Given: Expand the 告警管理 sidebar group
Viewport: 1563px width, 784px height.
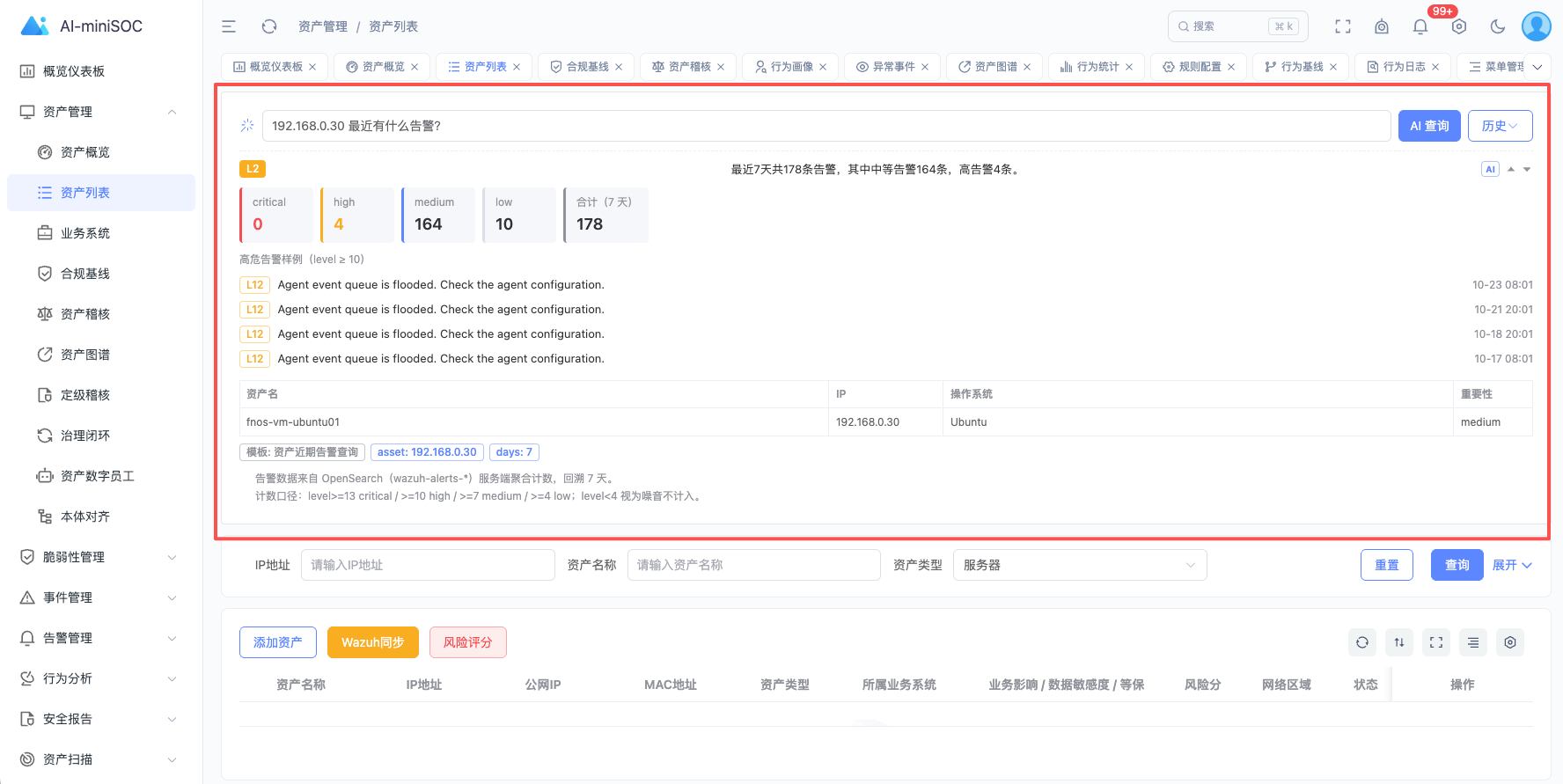Looking at the screenshot, I should 172,638.
